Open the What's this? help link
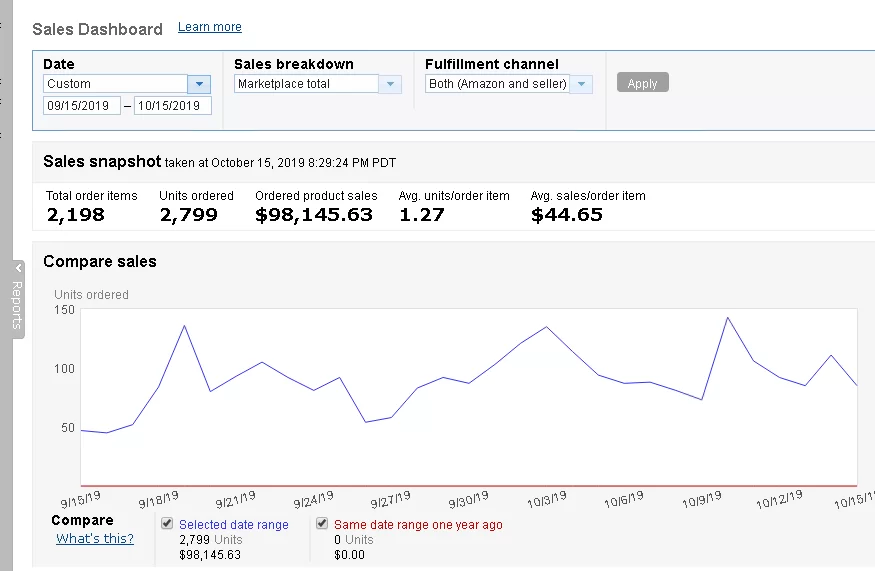The width and height of the screenshot is (875, 571). (x=95, y=539)
